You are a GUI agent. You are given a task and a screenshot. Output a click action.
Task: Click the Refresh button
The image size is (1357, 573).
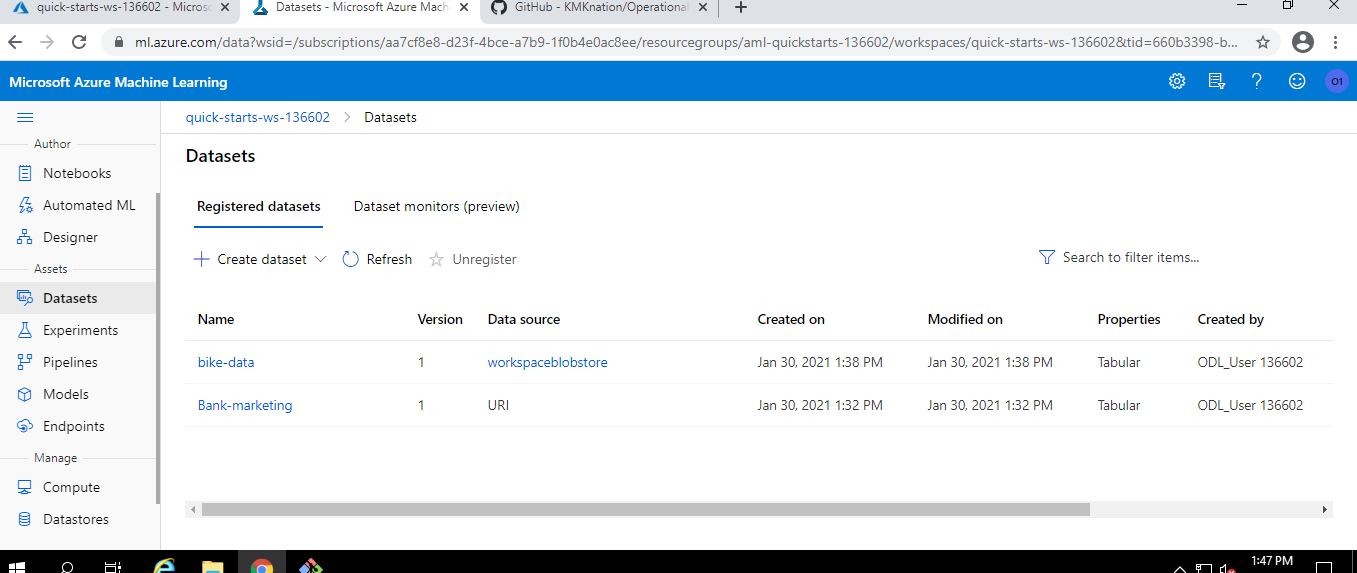[x=377, y=259]
